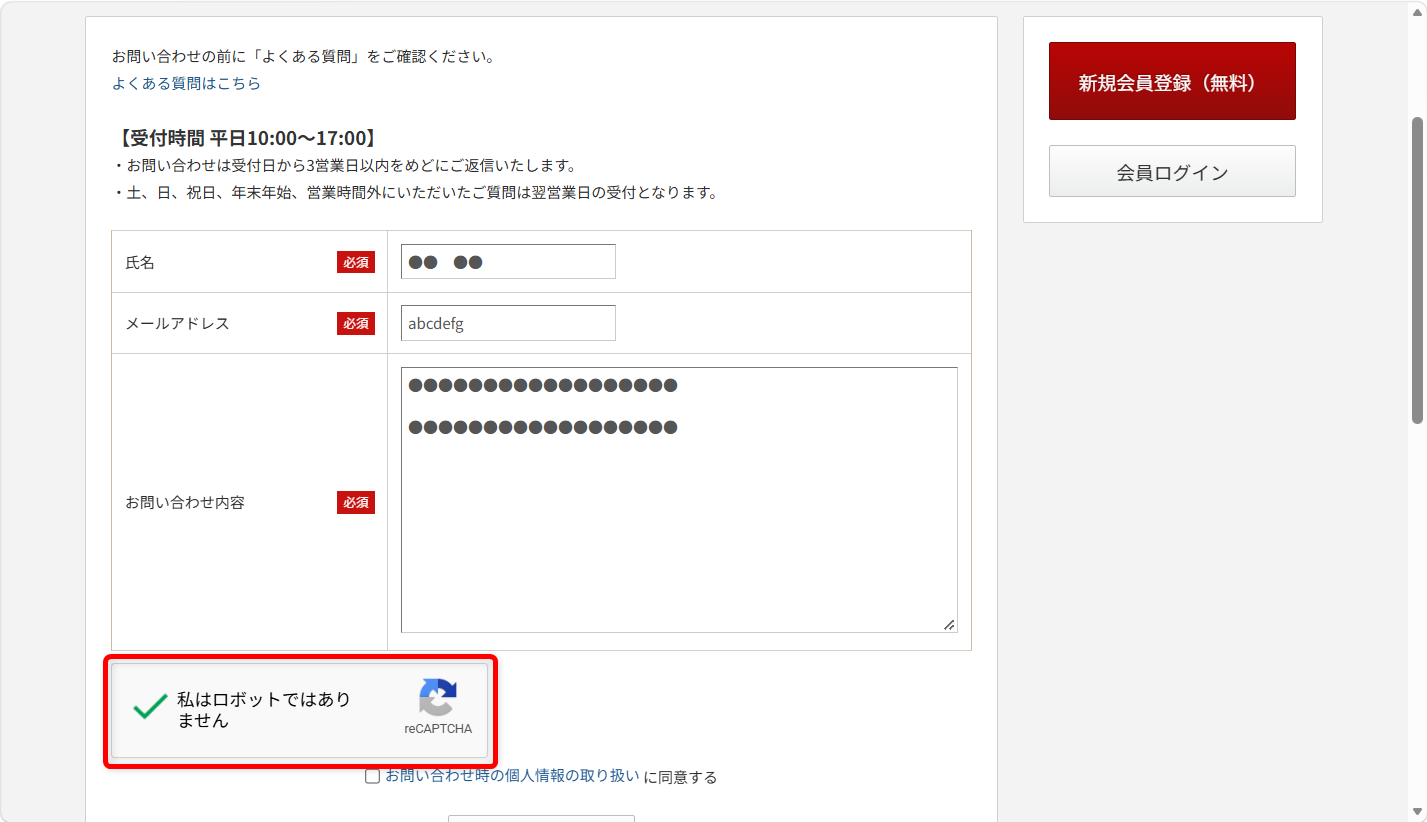This screenshot has width=1427, height=822.
Task: Open the よくある質問はこちら link
Action: [186, 84]
